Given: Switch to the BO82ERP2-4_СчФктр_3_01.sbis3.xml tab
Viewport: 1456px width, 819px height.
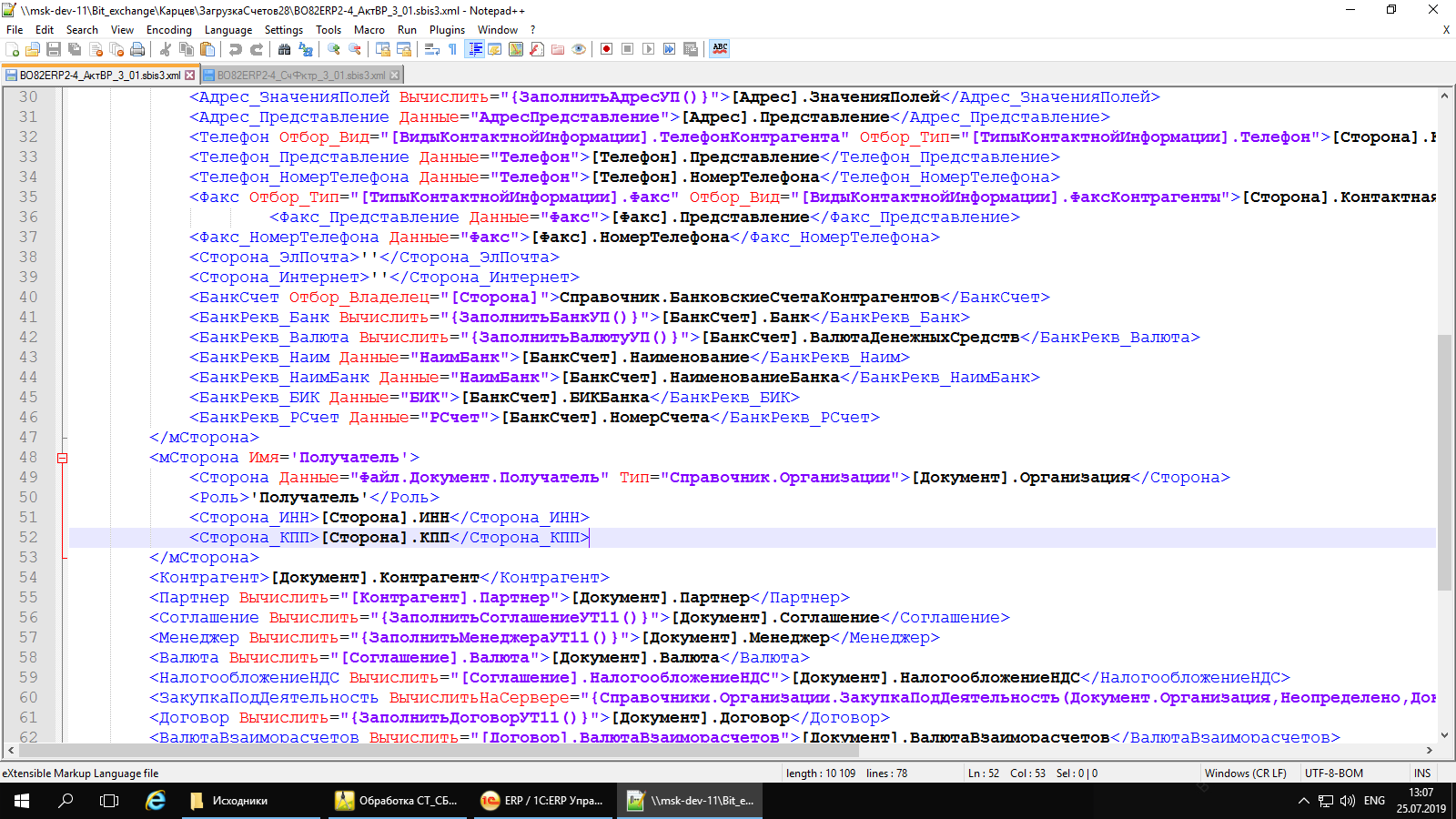Looking at the screenshot, I should pyautogui.click(x=301, y=75).
